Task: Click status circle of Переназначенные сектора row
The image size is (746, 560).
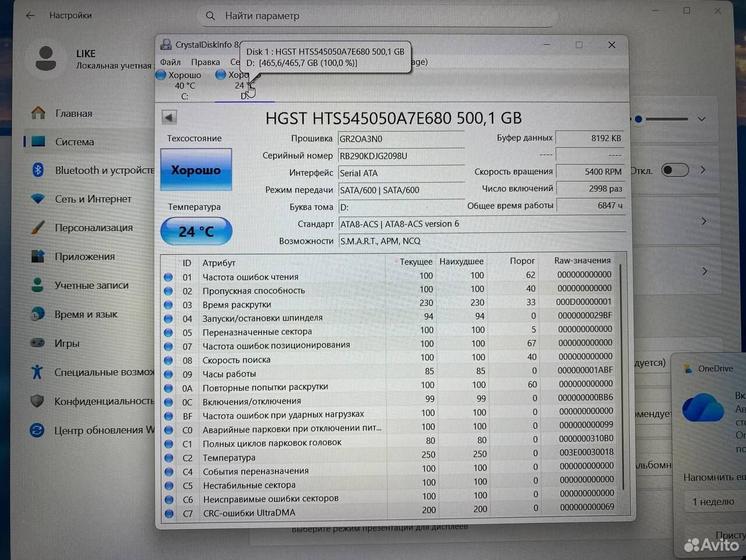Action: click(x=169, y=332)
